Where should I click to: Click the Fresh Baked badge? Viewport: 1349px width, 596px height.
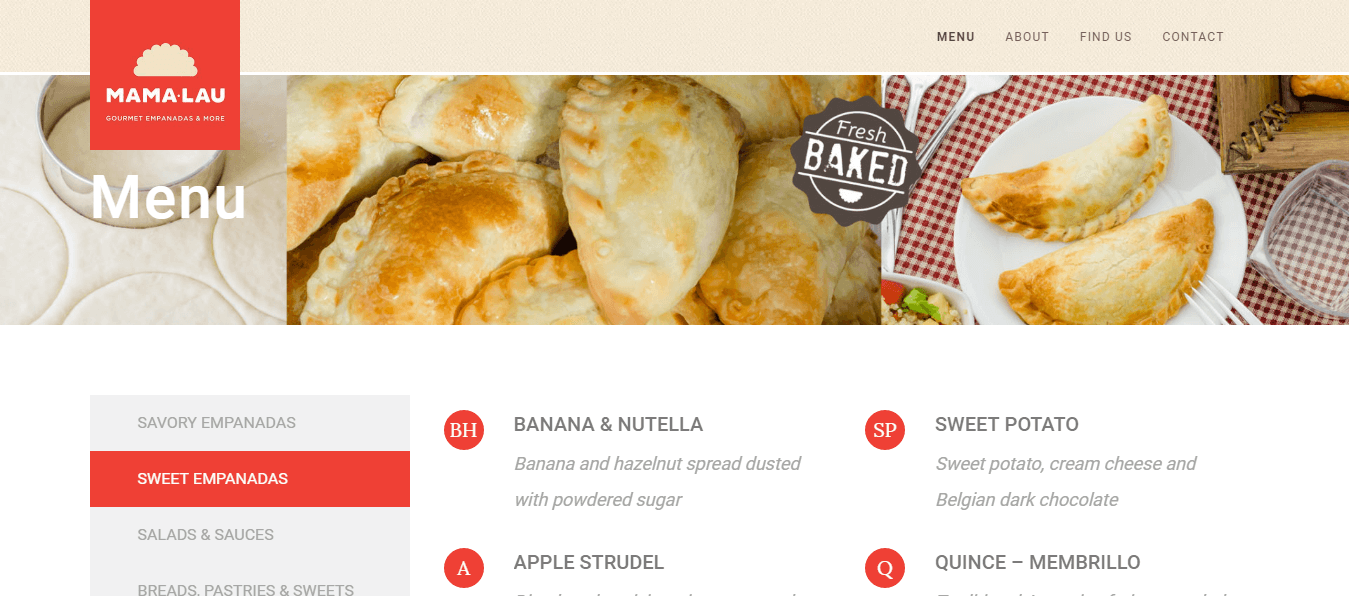pos(856,161)
